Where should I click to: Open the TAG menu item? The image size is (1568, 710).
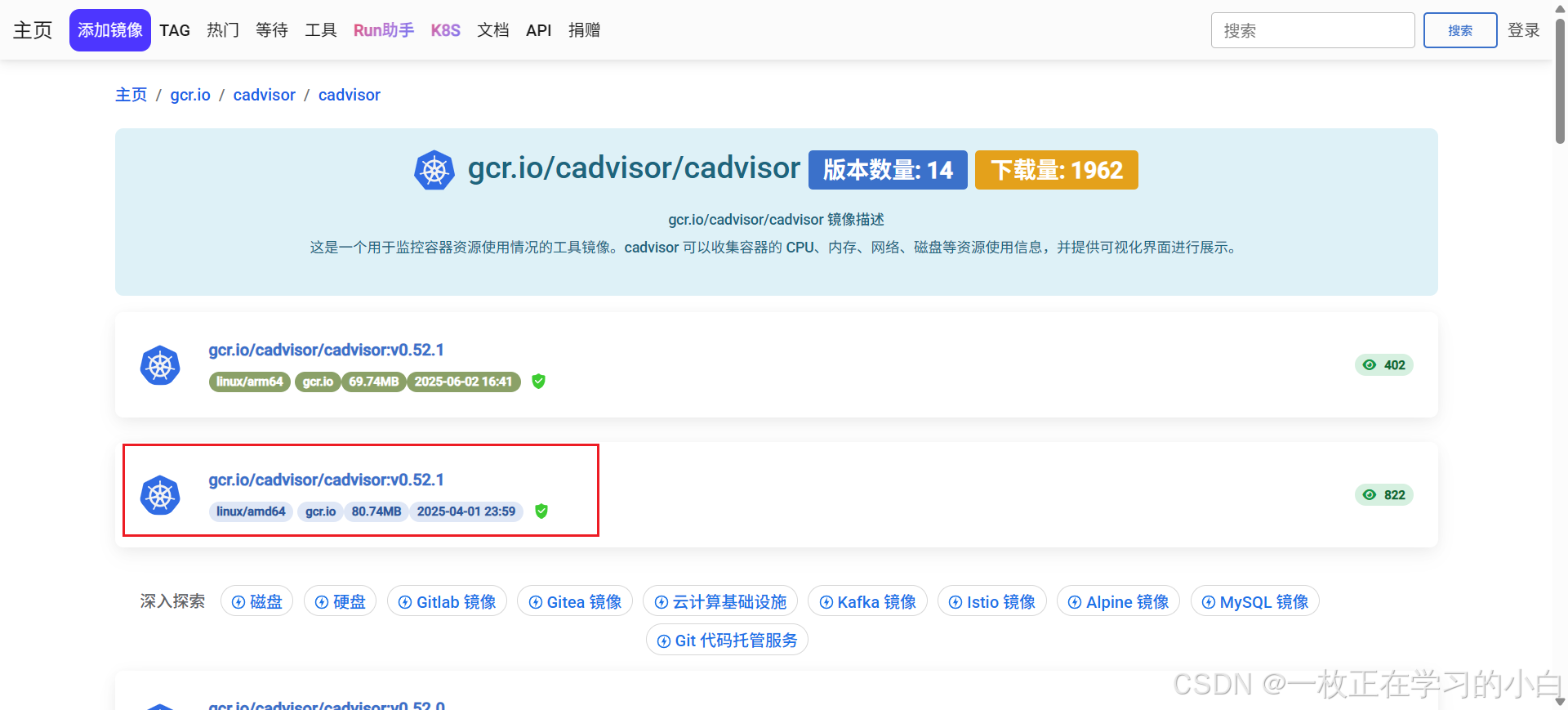pyautogui.click(x=175, y=30)
